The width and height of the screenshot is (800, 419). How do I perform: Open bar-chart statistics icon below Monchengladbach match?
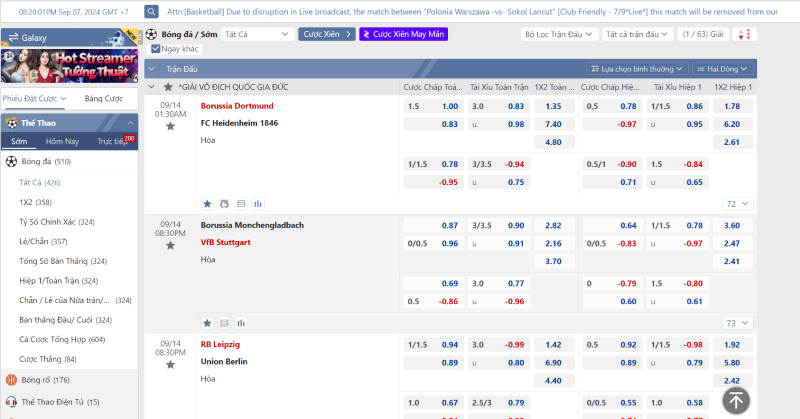click(x=241, y=323)
